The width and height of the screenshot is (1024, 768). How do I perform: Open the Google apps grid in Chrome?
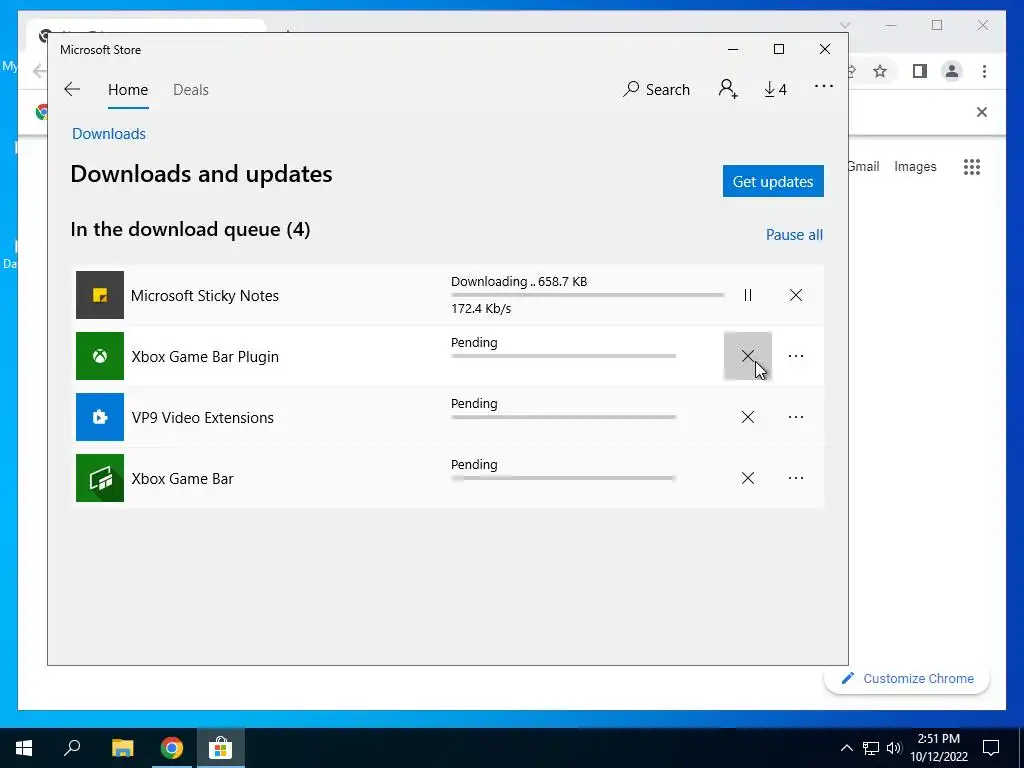tap(972, 167)
